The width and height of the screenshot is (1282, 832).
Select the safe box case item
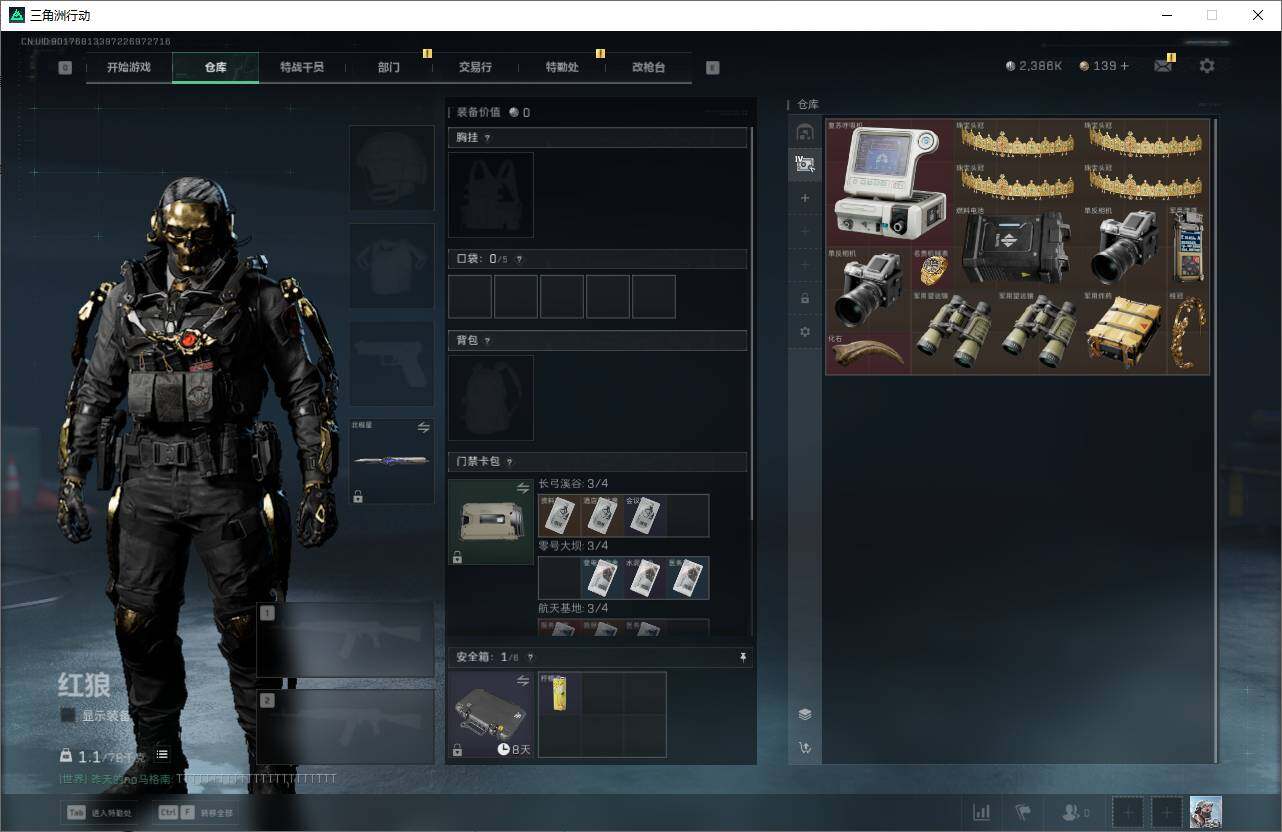click(x=491, y=715)
